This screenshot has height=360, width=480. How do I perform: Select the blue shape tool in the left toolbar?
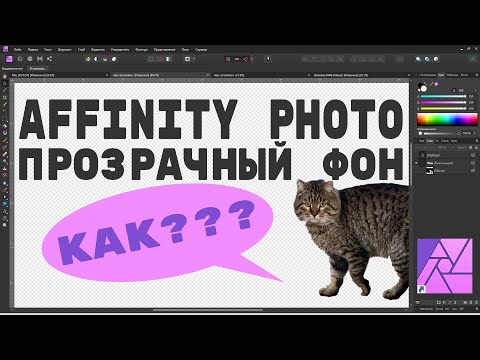tap(5, 204)
